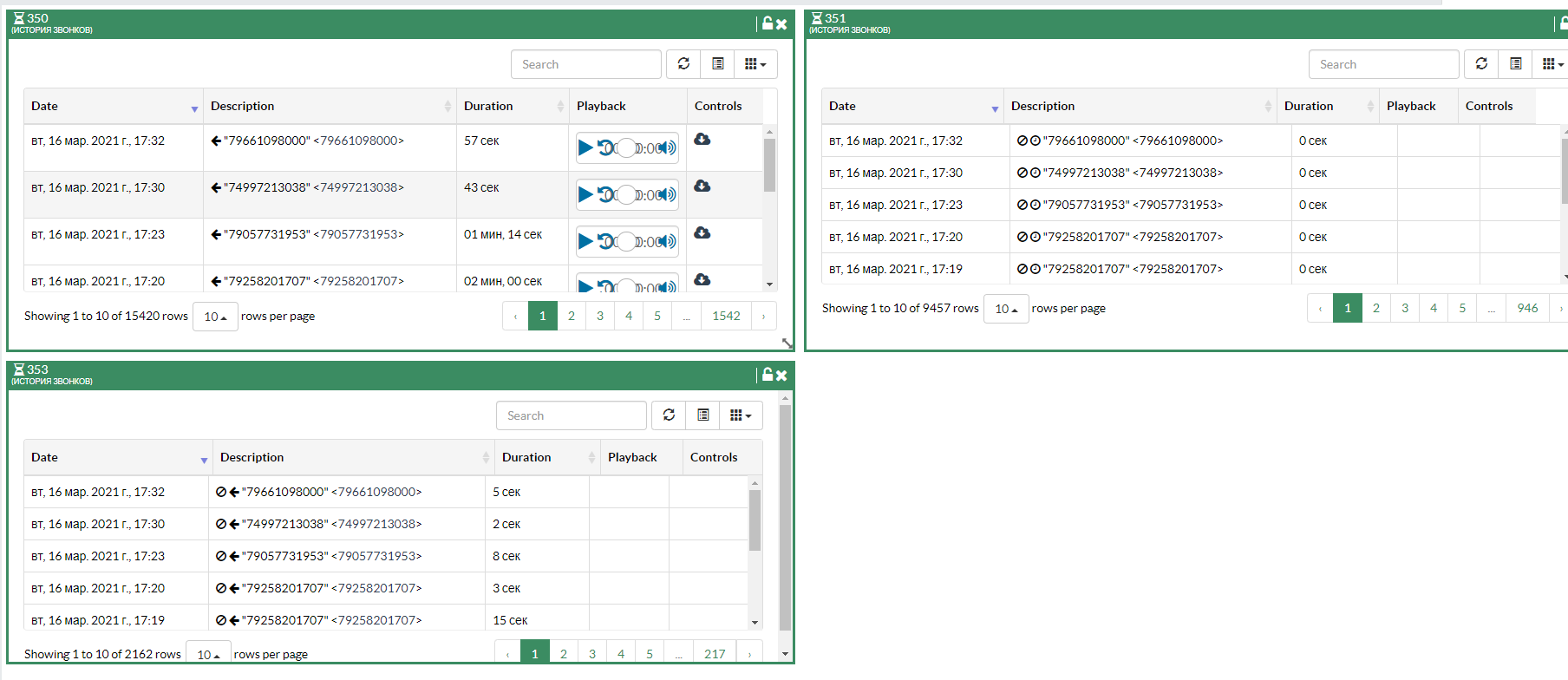Download the 57 sec call recording

click(702, 140)
